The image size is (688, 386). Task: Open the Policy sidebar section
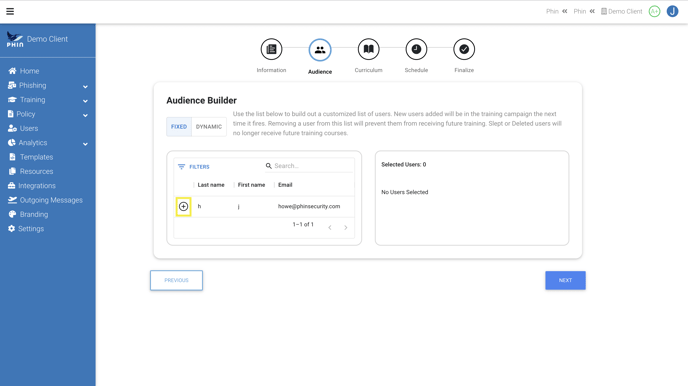click(x=22, y=114)
